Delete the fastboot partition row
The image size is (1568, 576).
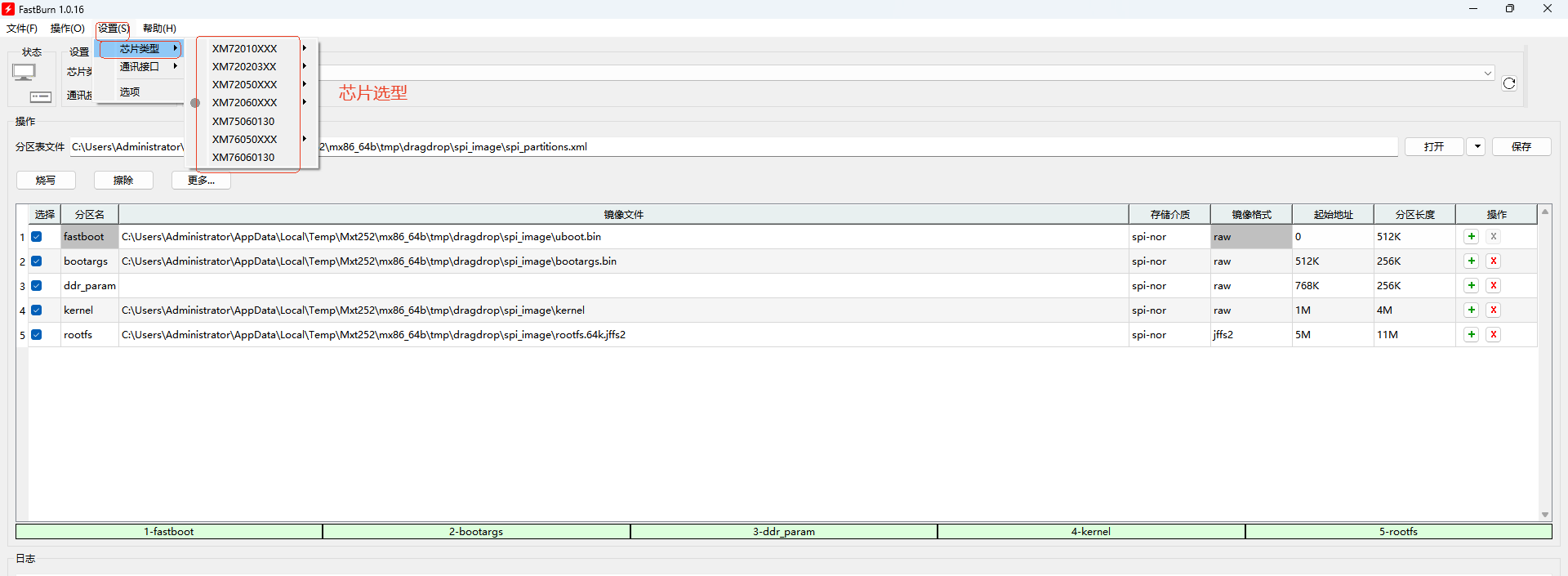1494,237
